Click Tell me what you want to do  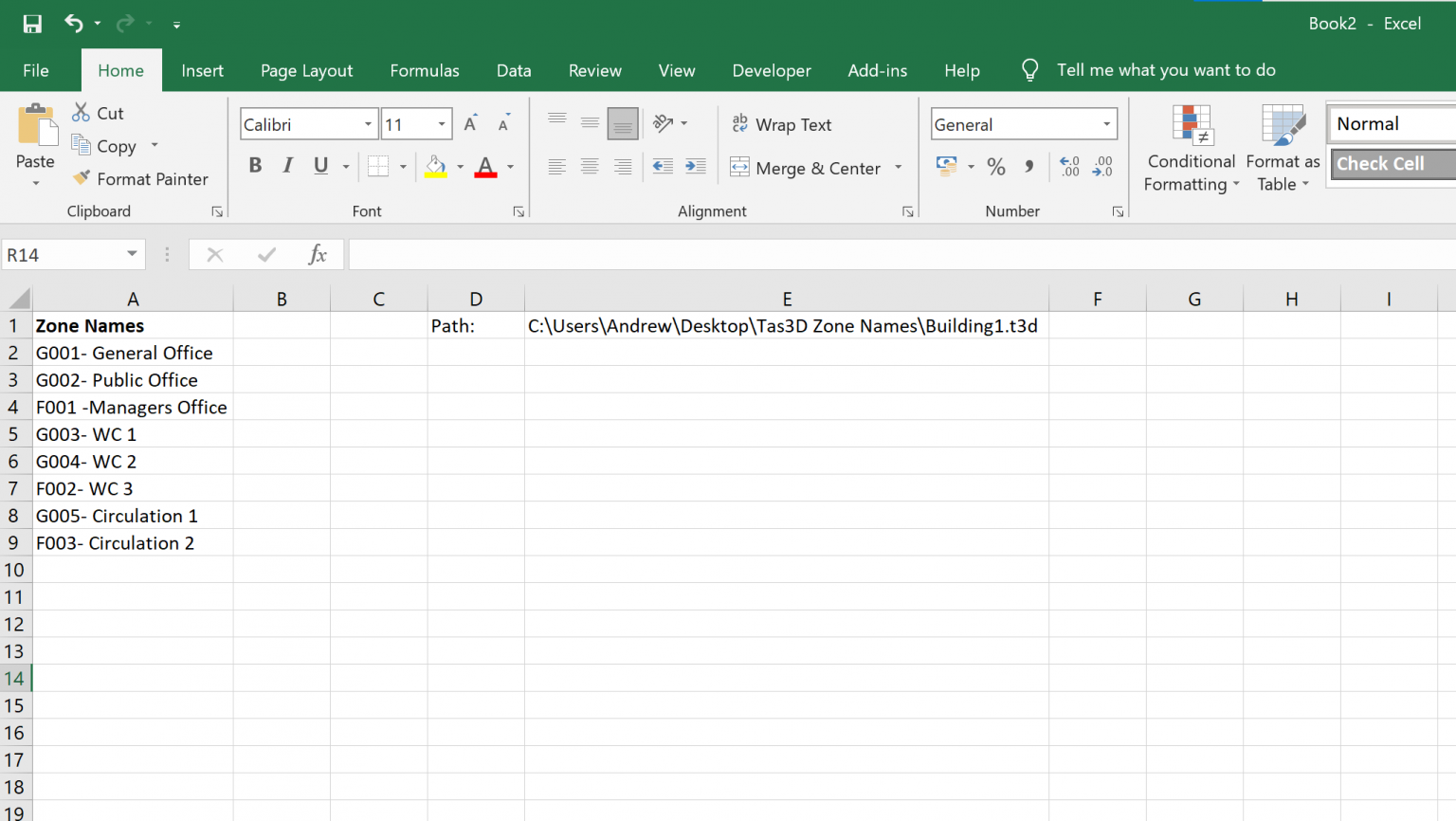coord(1166,70)
